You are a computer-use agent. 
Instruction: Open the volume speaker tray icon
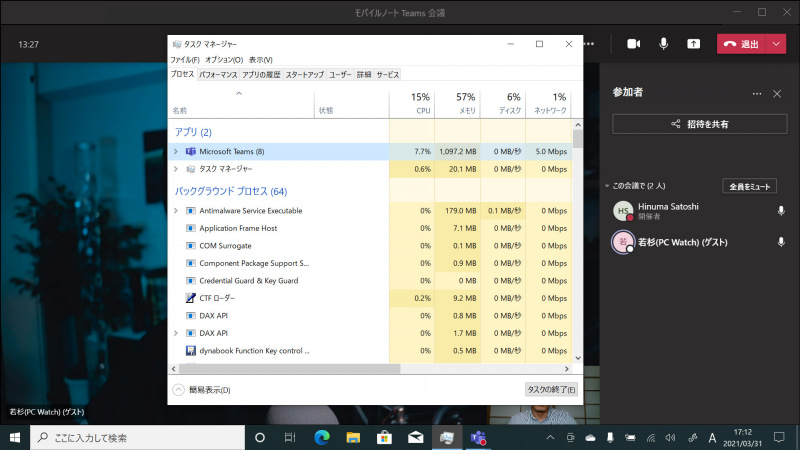coord(670,437)
